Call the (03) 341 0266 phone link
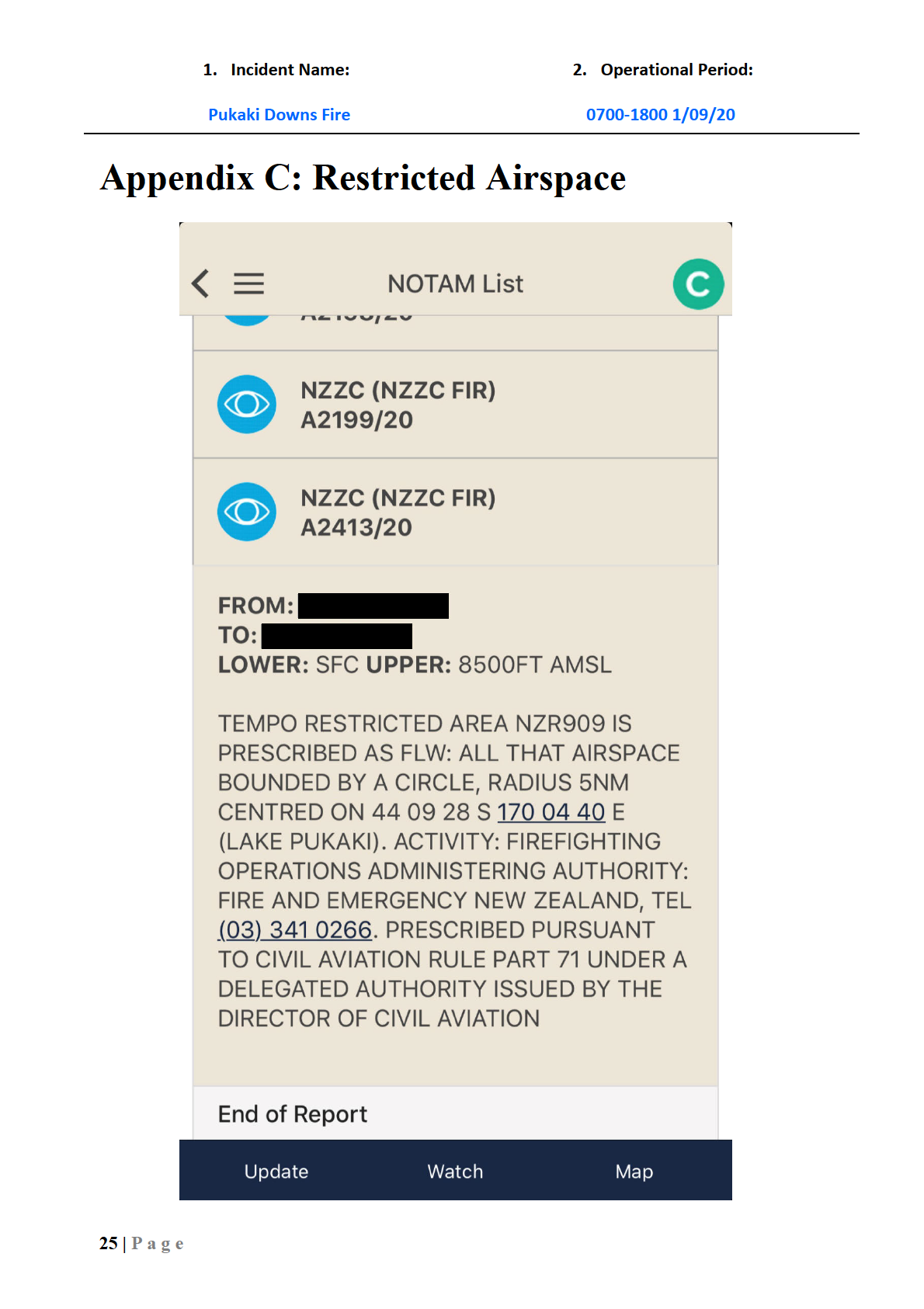The height and width of the screenshot is (1309, 924). [295, 930]
